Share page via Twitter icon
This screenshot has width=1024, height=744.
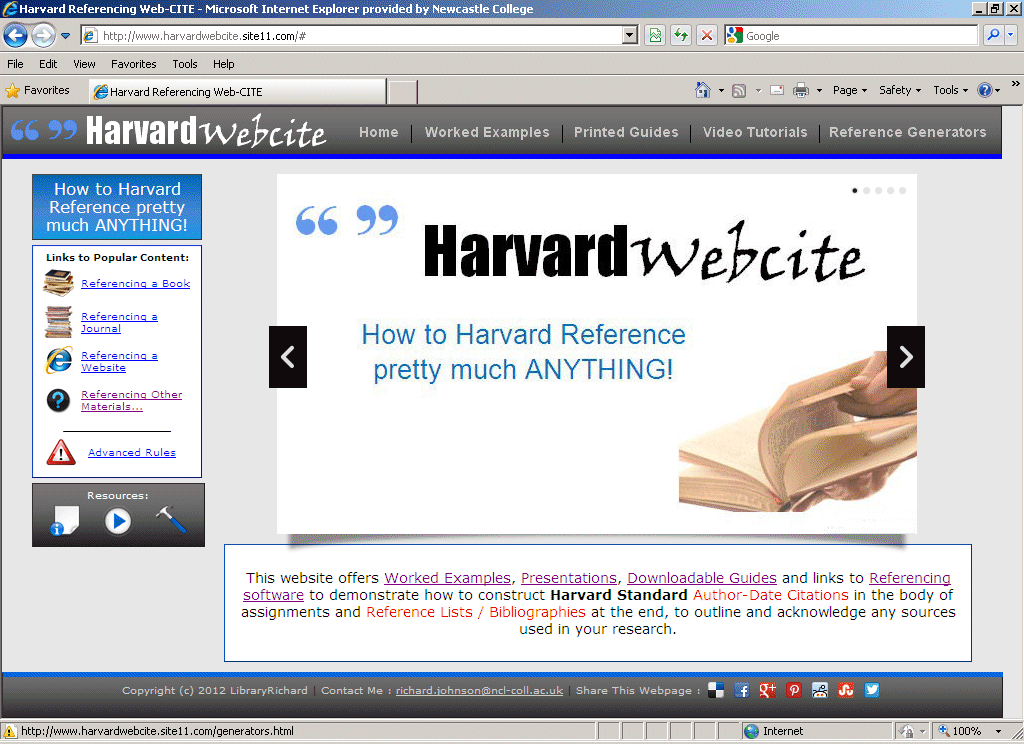872,690
